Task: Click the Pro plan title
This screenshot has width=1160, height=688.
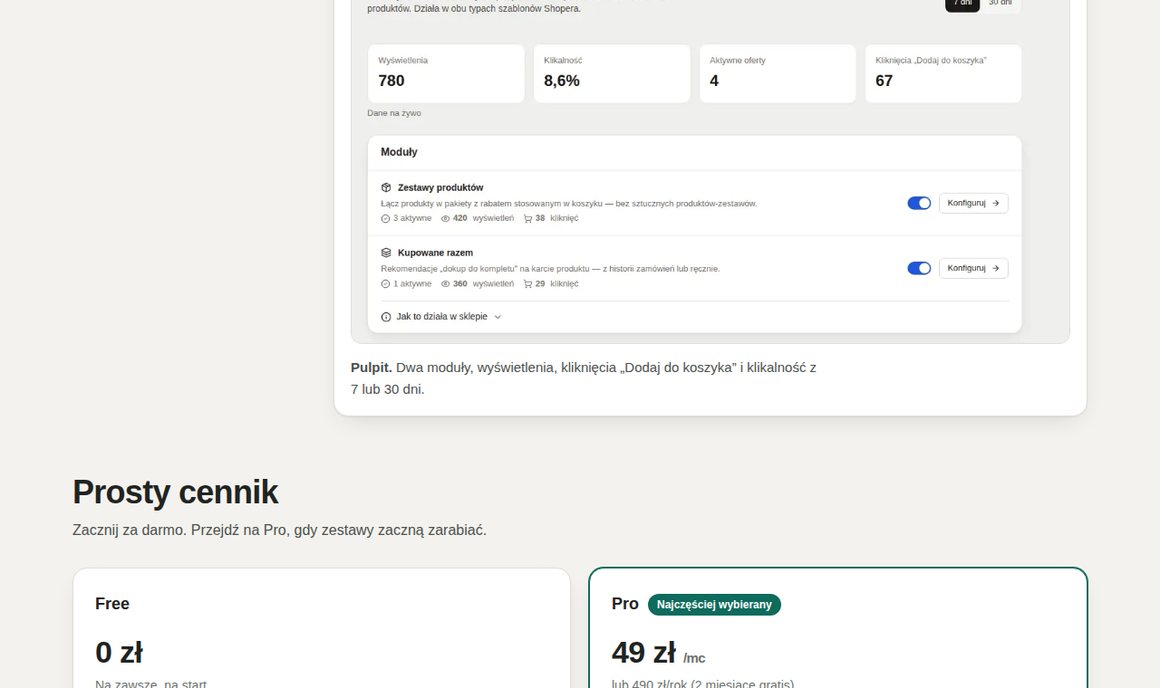Action: click(625, 604)
